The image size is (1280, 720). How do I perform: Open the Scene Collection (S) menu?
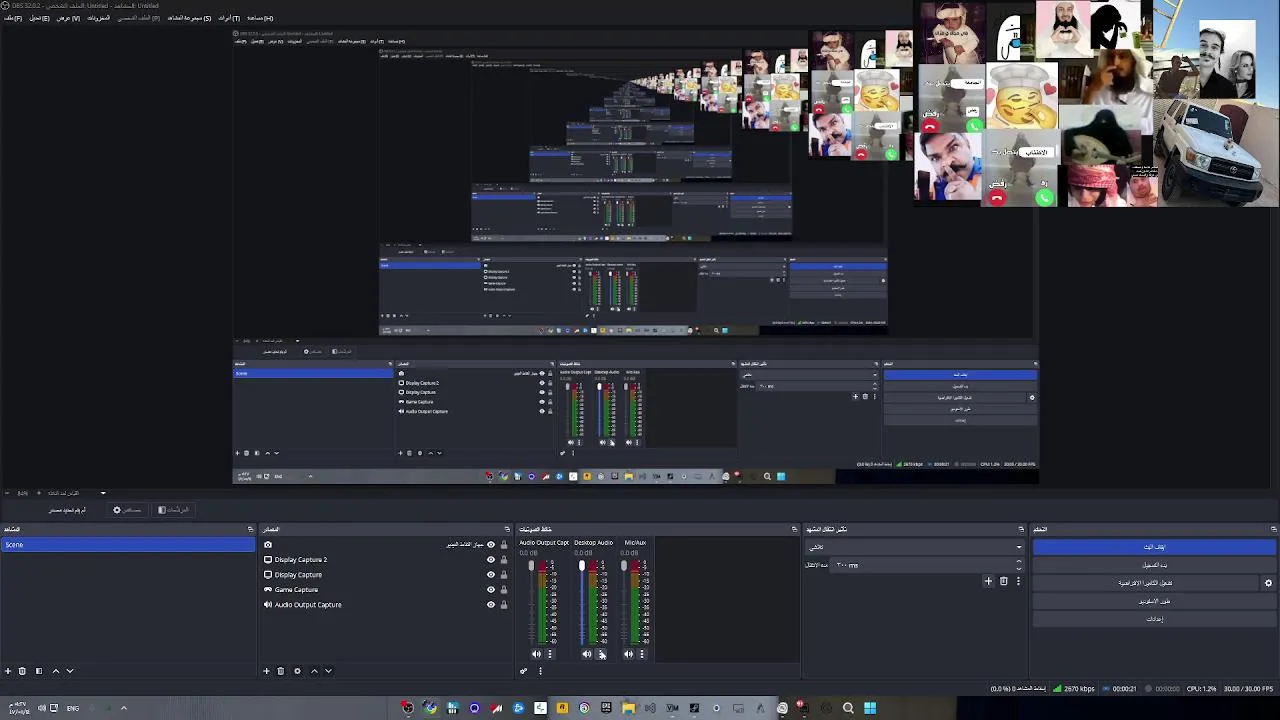coord(189,18)
